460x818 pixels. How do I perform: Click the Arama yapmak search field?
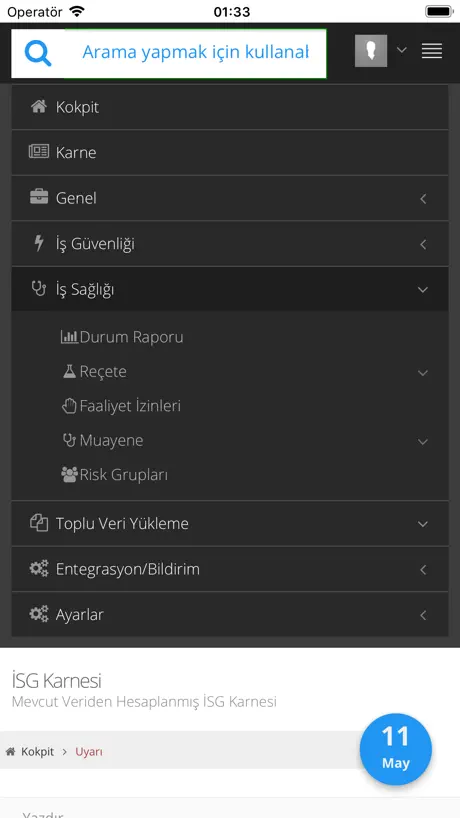196,53
